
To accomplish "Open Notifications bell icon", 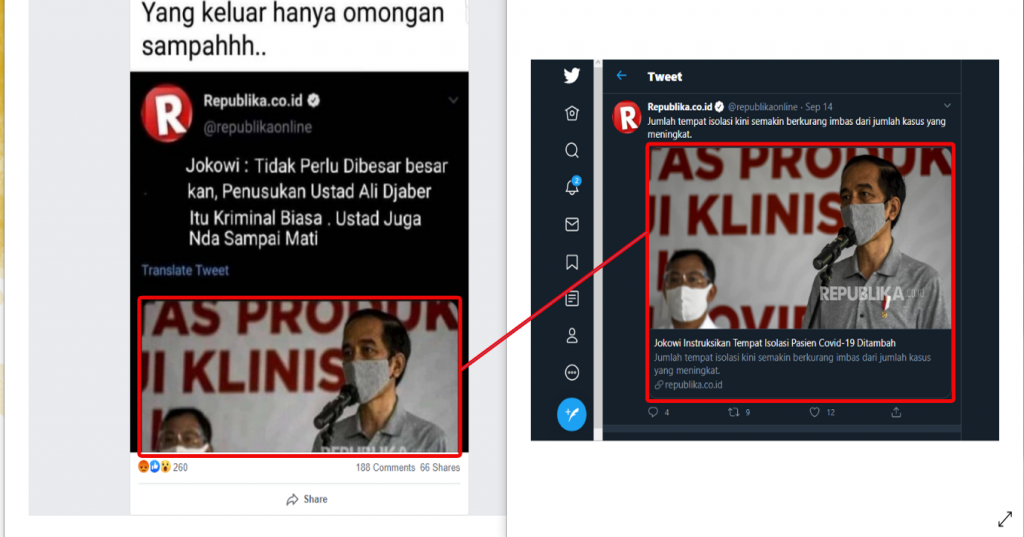I will [572, 186].
